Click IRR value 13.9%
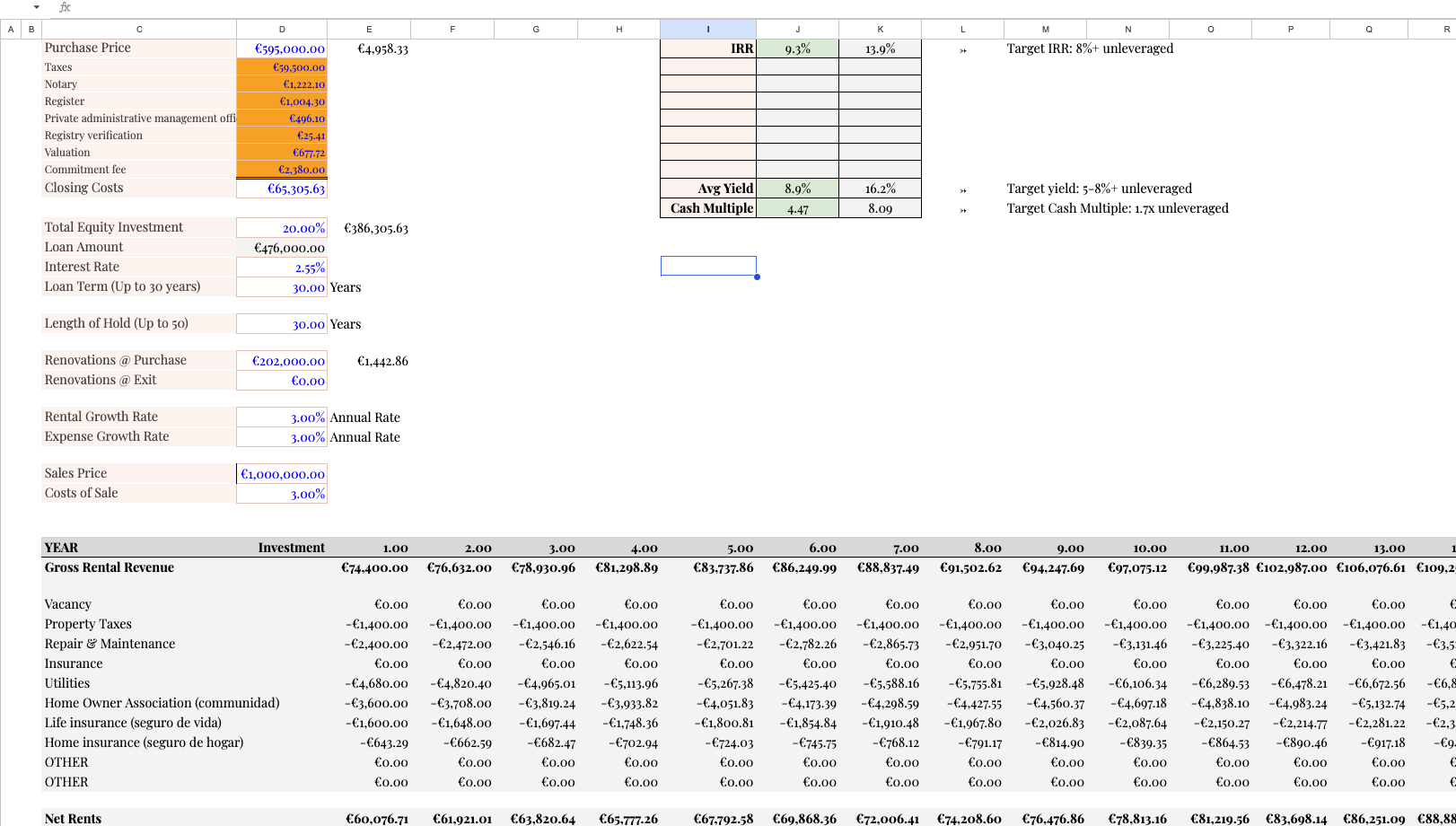Screen dimensions: 1456x826 pyautogui.click(x=881, y=48)
